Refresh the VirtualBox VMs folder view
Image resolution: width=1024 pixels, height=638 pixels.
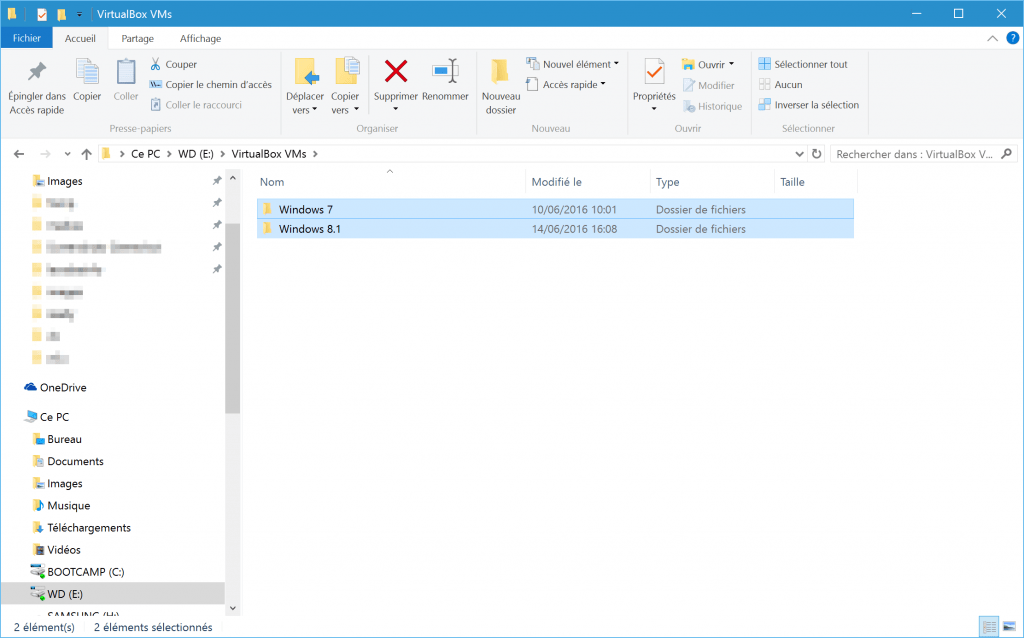[816, 154]
